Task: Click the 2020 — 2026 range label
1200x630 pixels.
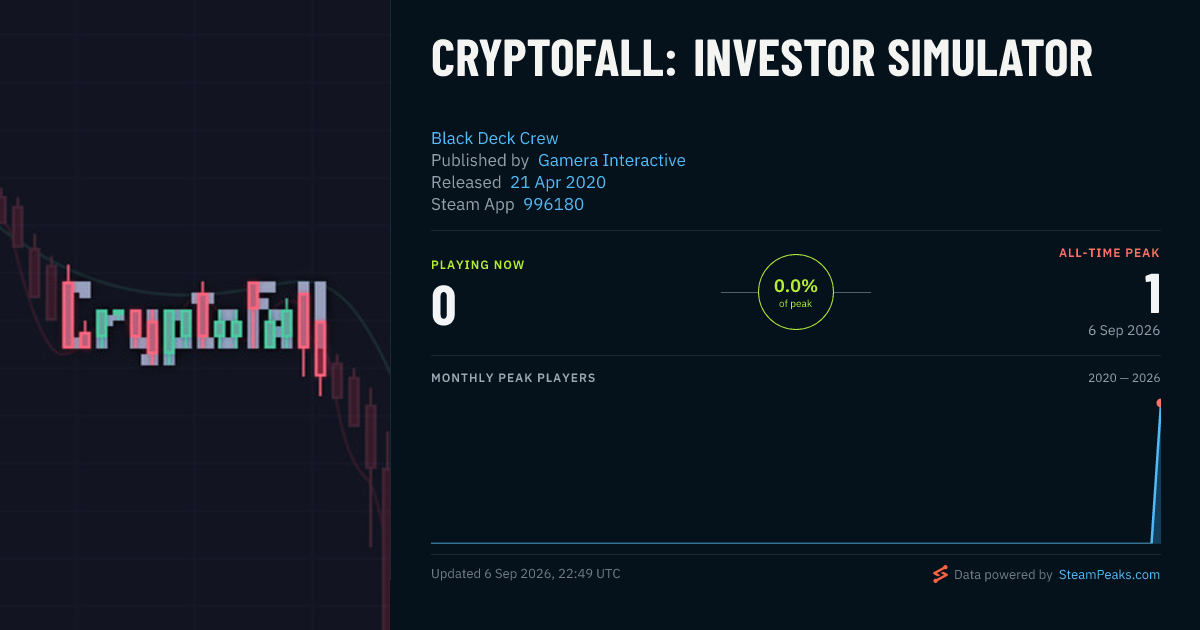Action: tap(1124, 378)
